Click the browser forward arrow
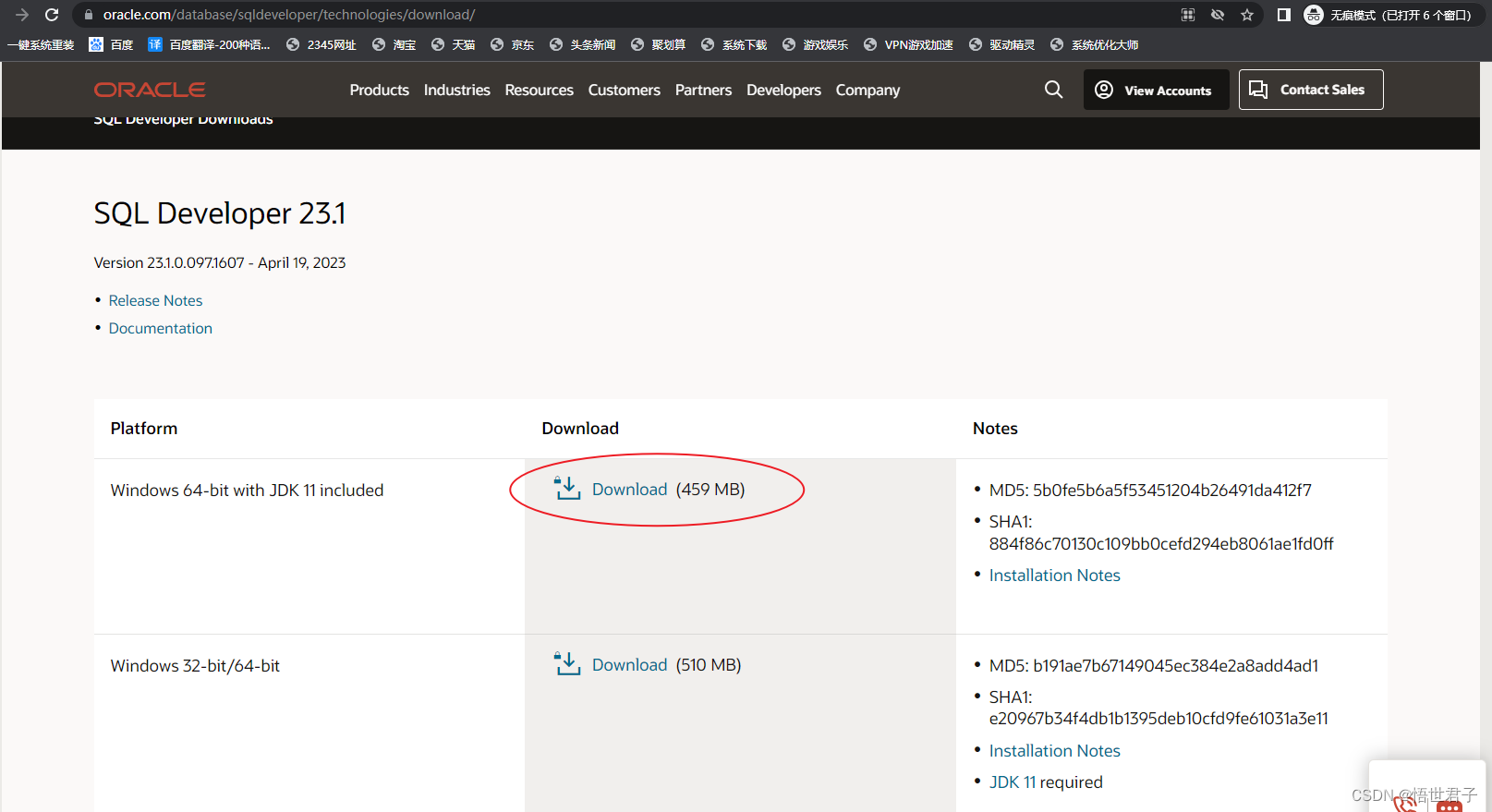This screenshot has height=812, width=1492. click(22, 15)
